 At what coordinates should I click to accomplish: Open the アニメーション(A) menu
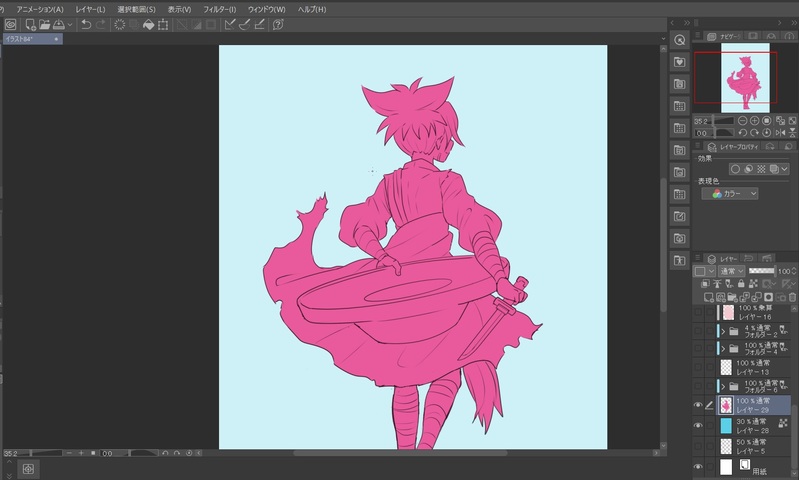click(x=40, y=9)
